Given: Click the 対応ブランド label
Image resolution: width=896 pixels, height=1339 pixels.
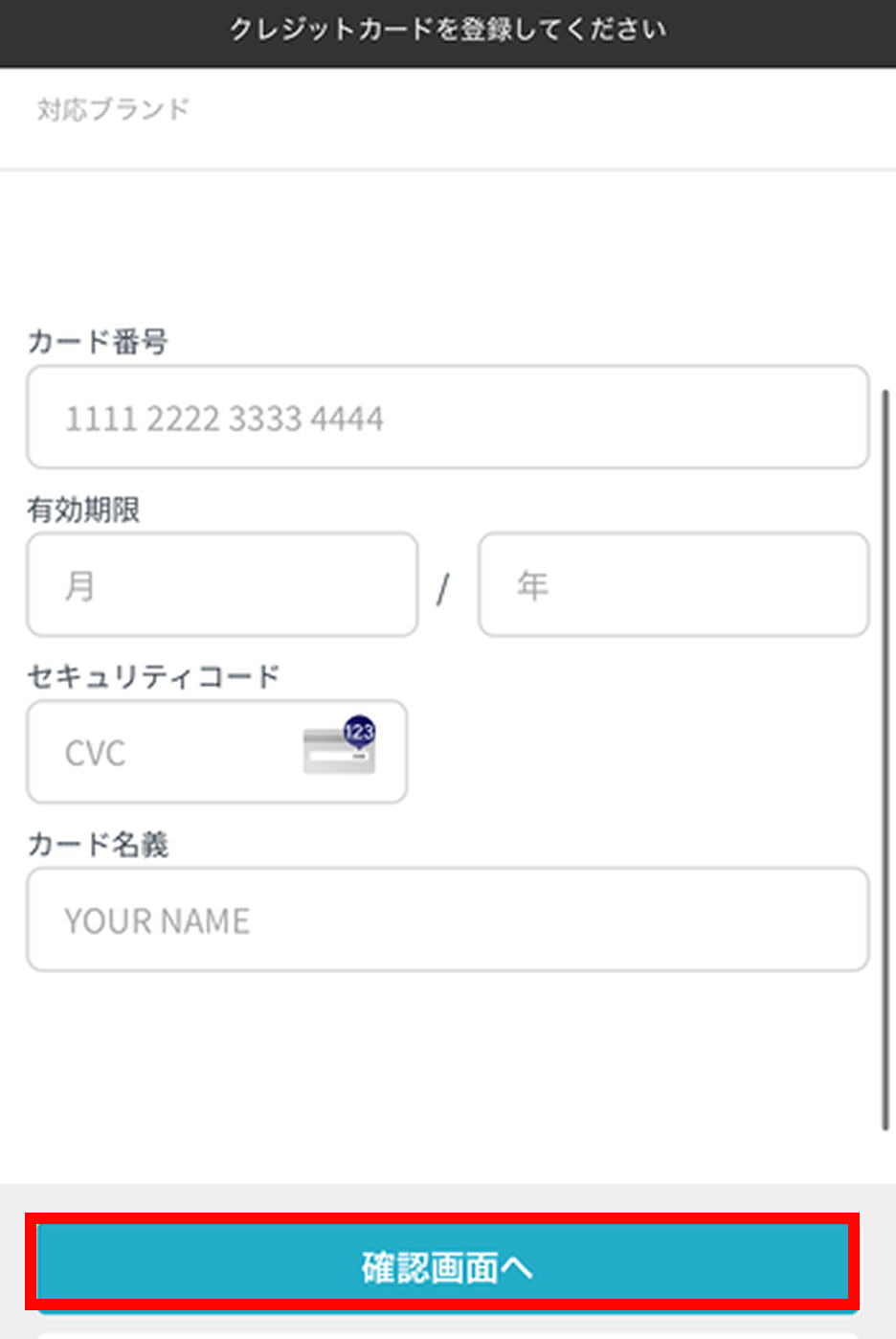Looking at the screenshot, I should pos(113,109).
